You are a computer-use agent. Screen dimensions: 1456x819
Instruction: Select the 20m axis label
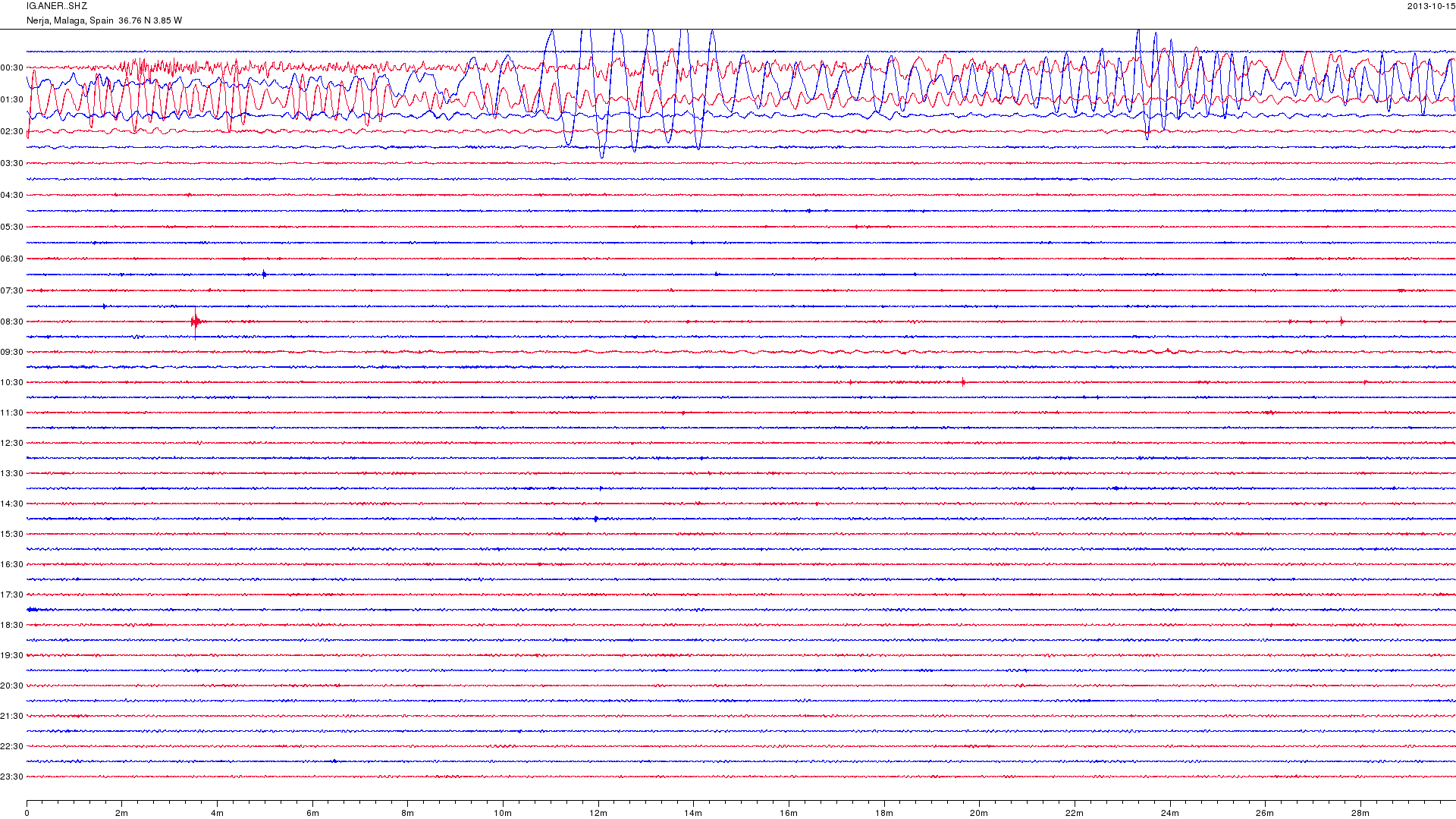point(979,813)
